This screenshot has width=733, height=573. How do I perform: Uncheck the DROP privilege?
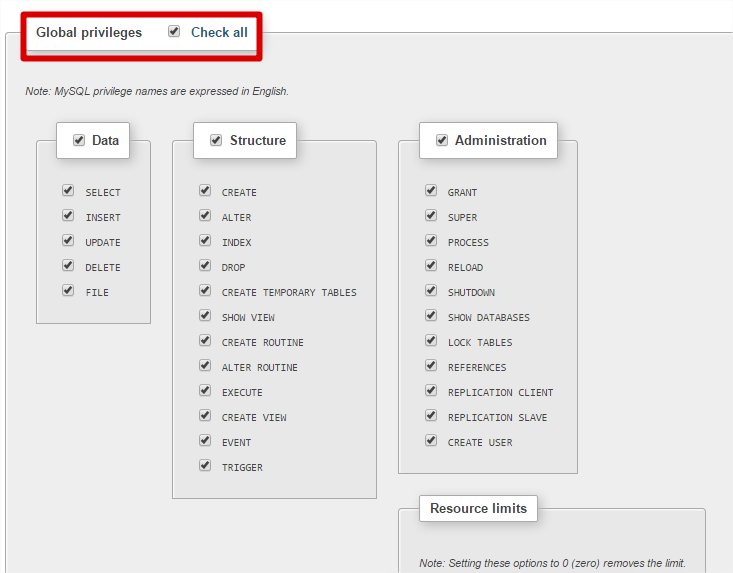coord(205,265)
